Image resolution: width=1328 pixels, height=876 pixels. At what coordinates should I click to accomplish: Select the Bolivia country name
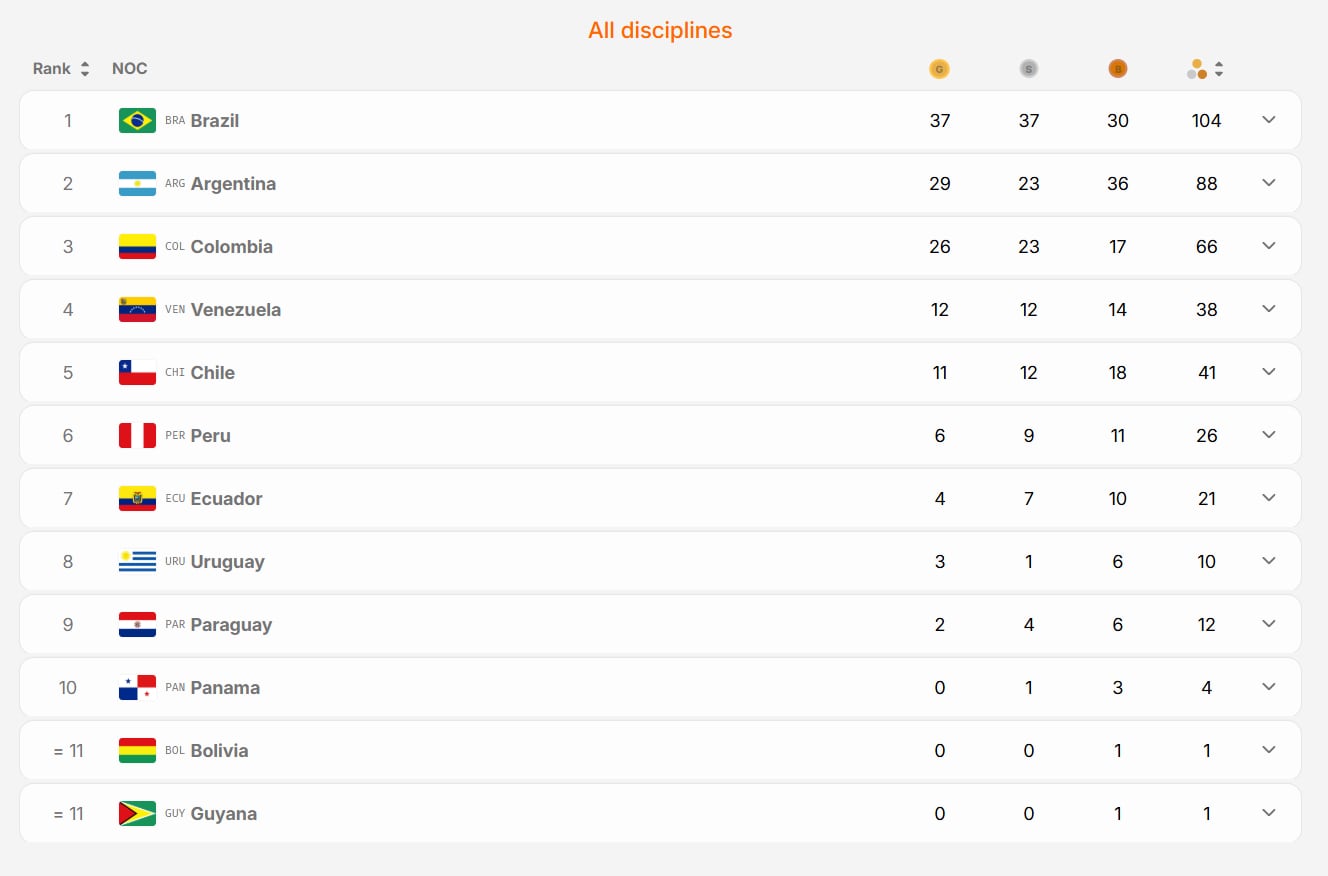click(220, 751)
